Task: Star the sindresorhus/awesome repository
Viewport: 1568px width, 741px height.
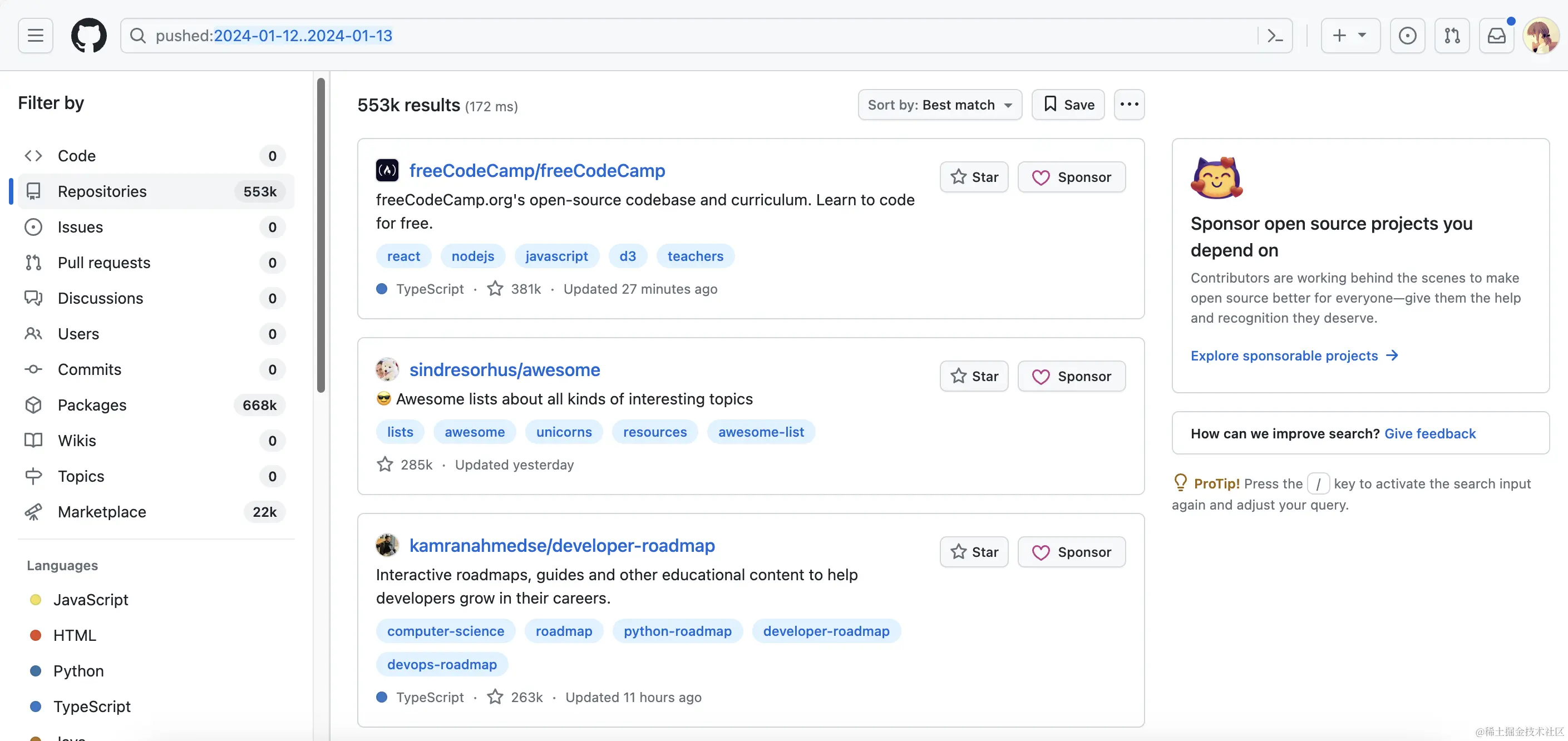Action: click(x=974, y=376)
